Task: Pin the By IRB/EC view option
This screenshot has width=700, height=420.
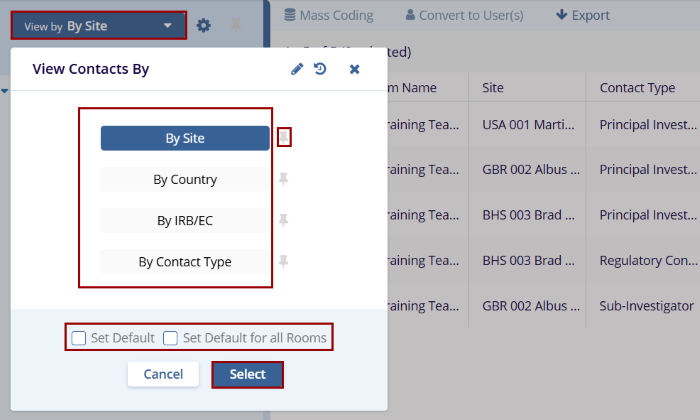Action: [x=284, y=220]
